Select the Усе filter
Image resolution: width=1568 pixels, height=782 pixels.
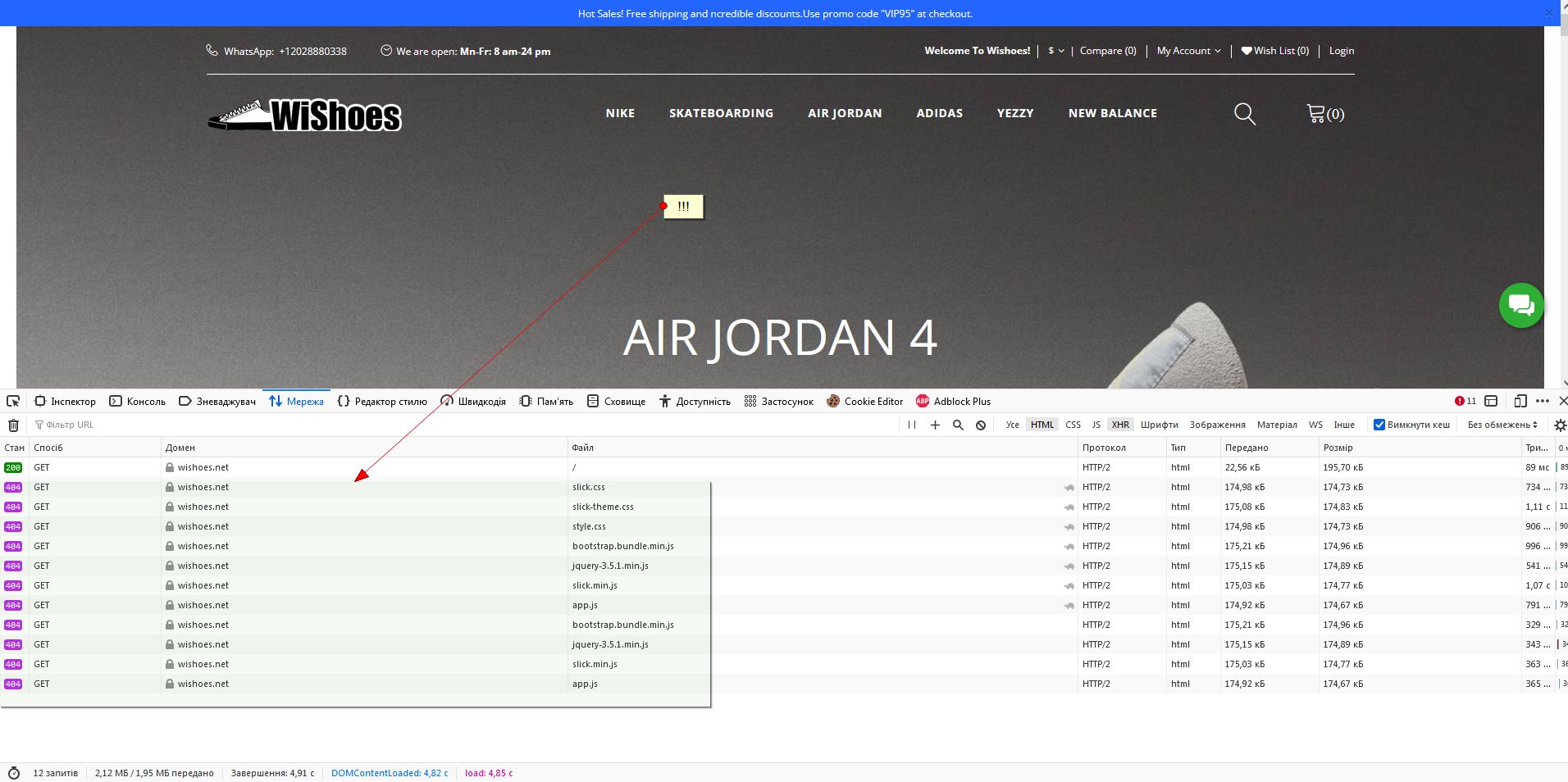[1013, 425]
